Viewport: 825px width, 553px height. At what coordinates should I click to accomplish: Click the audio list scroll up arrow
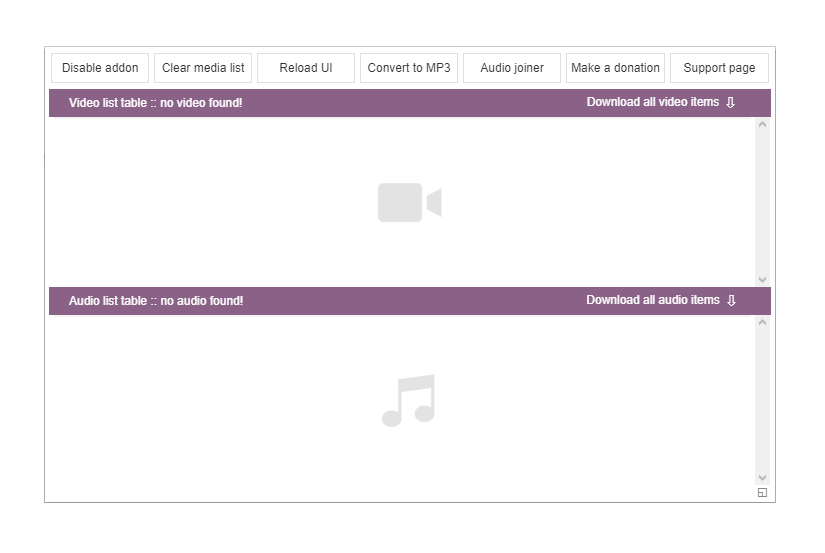tap(762, 323)
